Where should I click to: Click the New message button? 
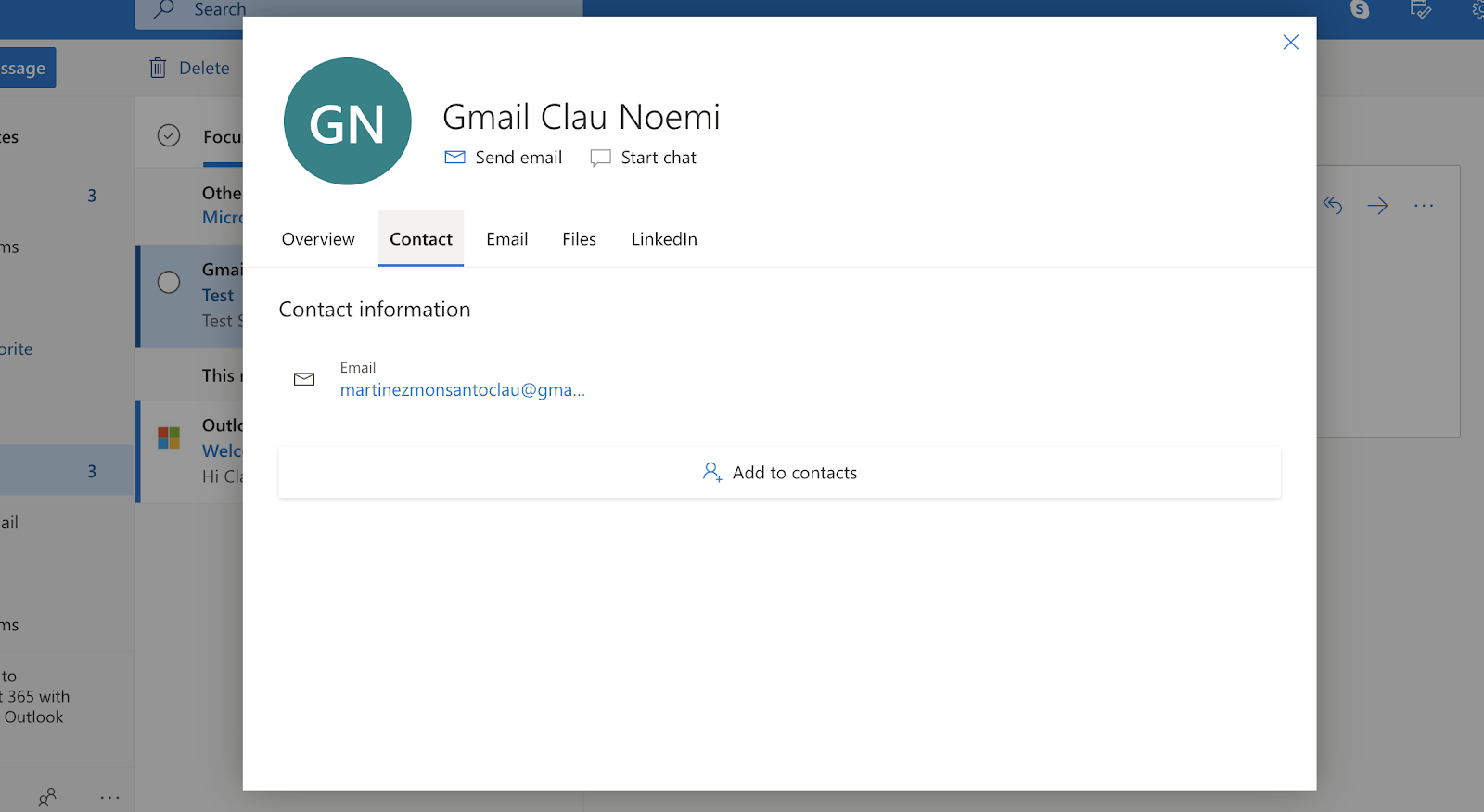(x=26, y=68)
